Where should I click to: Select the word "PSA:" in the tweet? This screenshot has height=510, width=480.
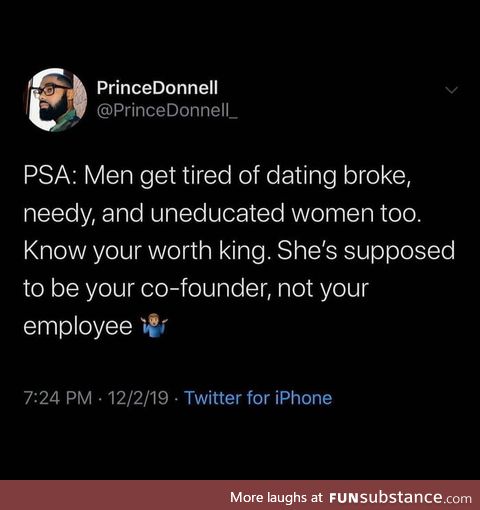(51, 175)
